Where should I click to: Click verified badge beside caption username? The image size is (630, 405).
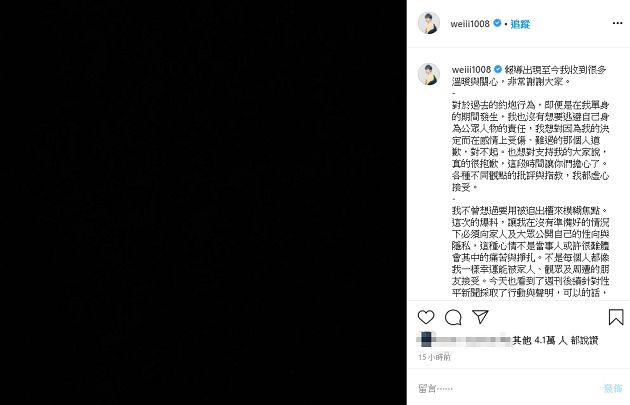[x=497, y=69]
